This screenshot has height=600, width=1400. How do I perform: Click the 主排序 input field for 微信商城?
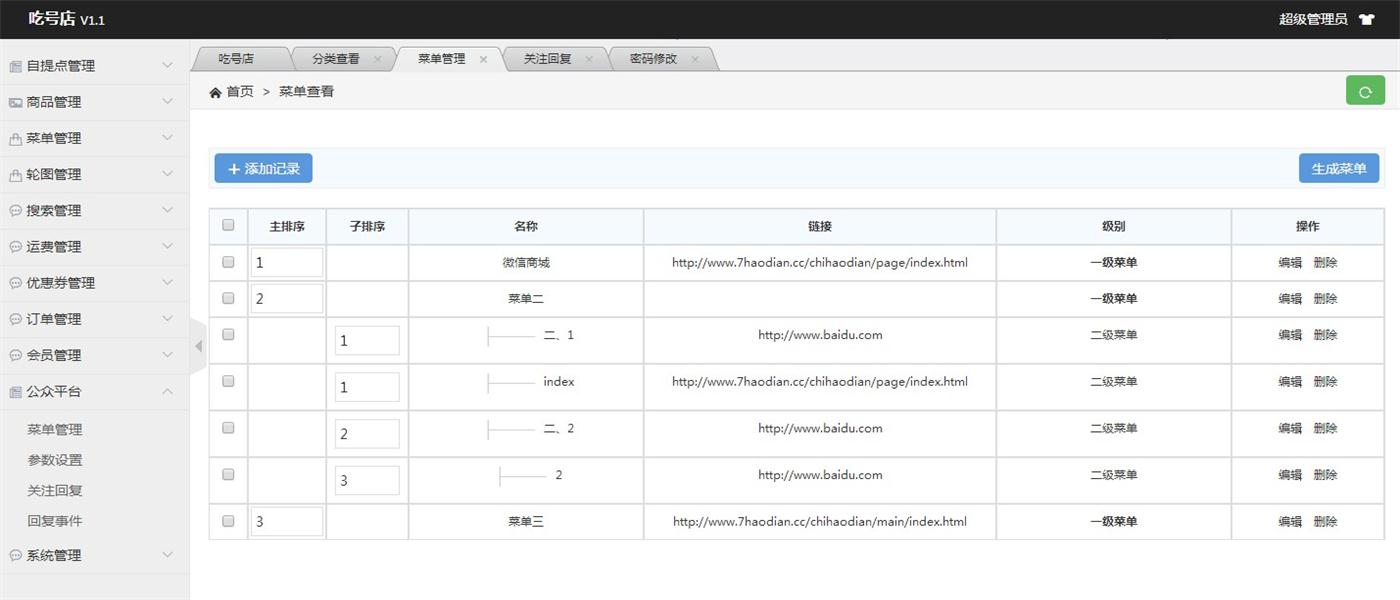click(x=287, y=263)
